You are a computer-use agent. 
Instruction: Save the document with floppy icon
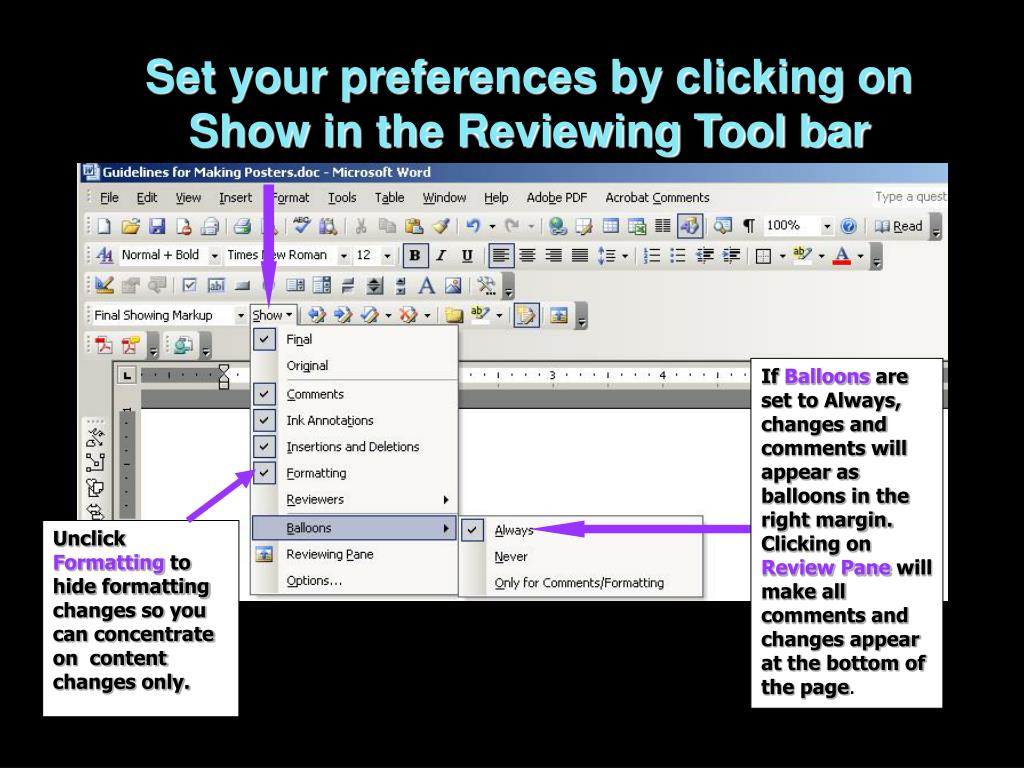tap(157, 227)
